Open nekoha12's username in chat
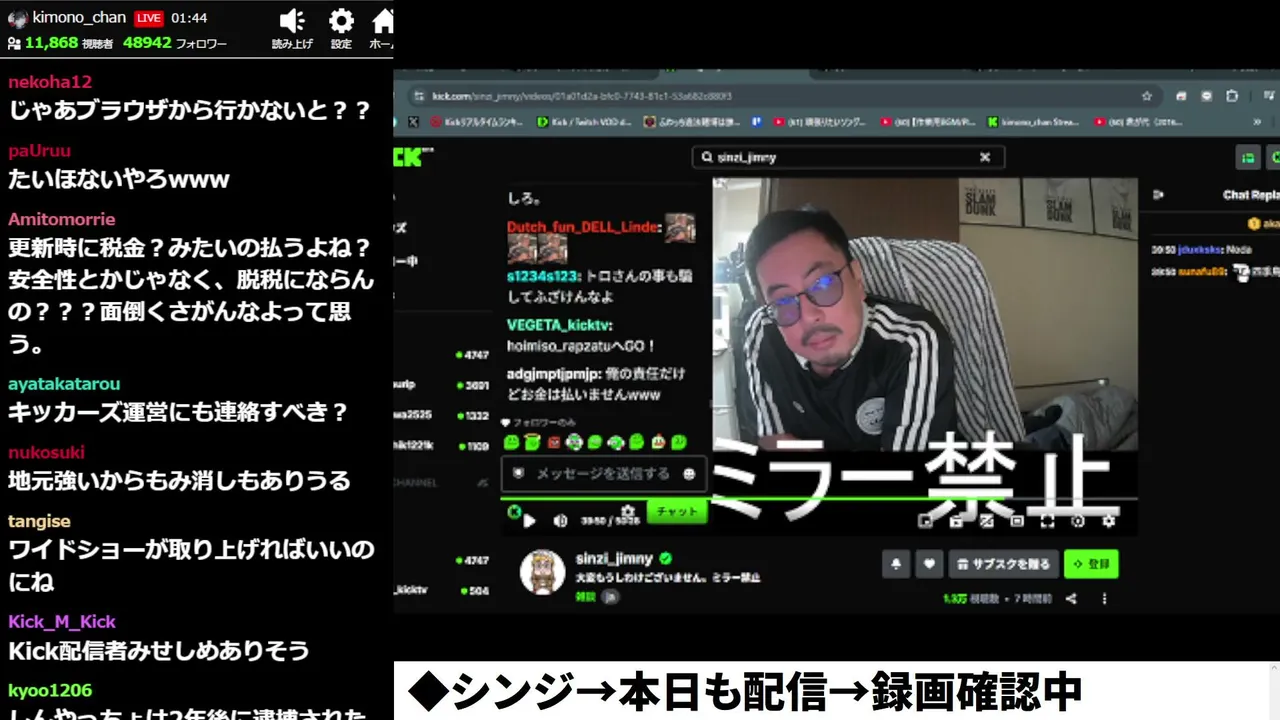 [x=50, y=82]
